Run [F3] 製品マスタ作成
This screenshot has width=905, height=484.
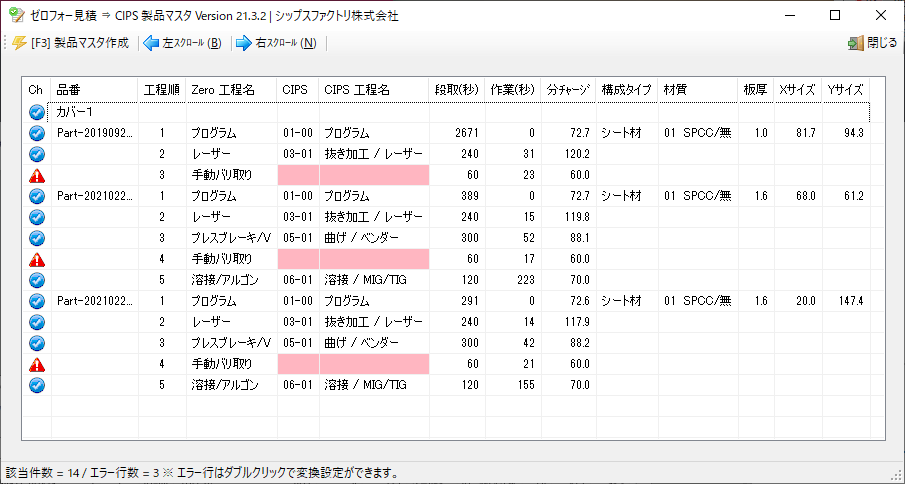click(x=71, y=43)
